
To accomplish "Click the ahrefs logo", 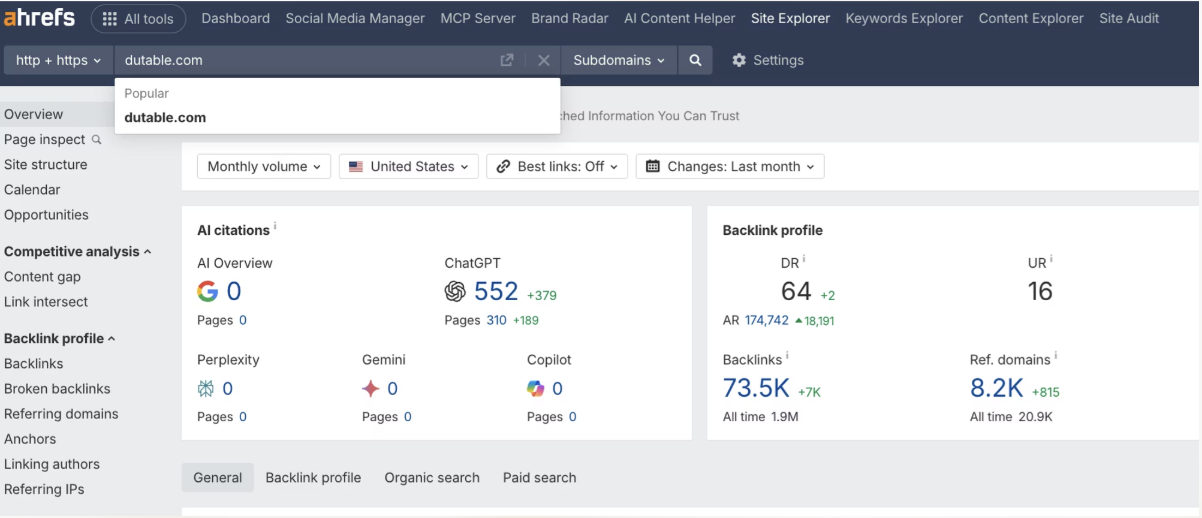I will 40,18.
